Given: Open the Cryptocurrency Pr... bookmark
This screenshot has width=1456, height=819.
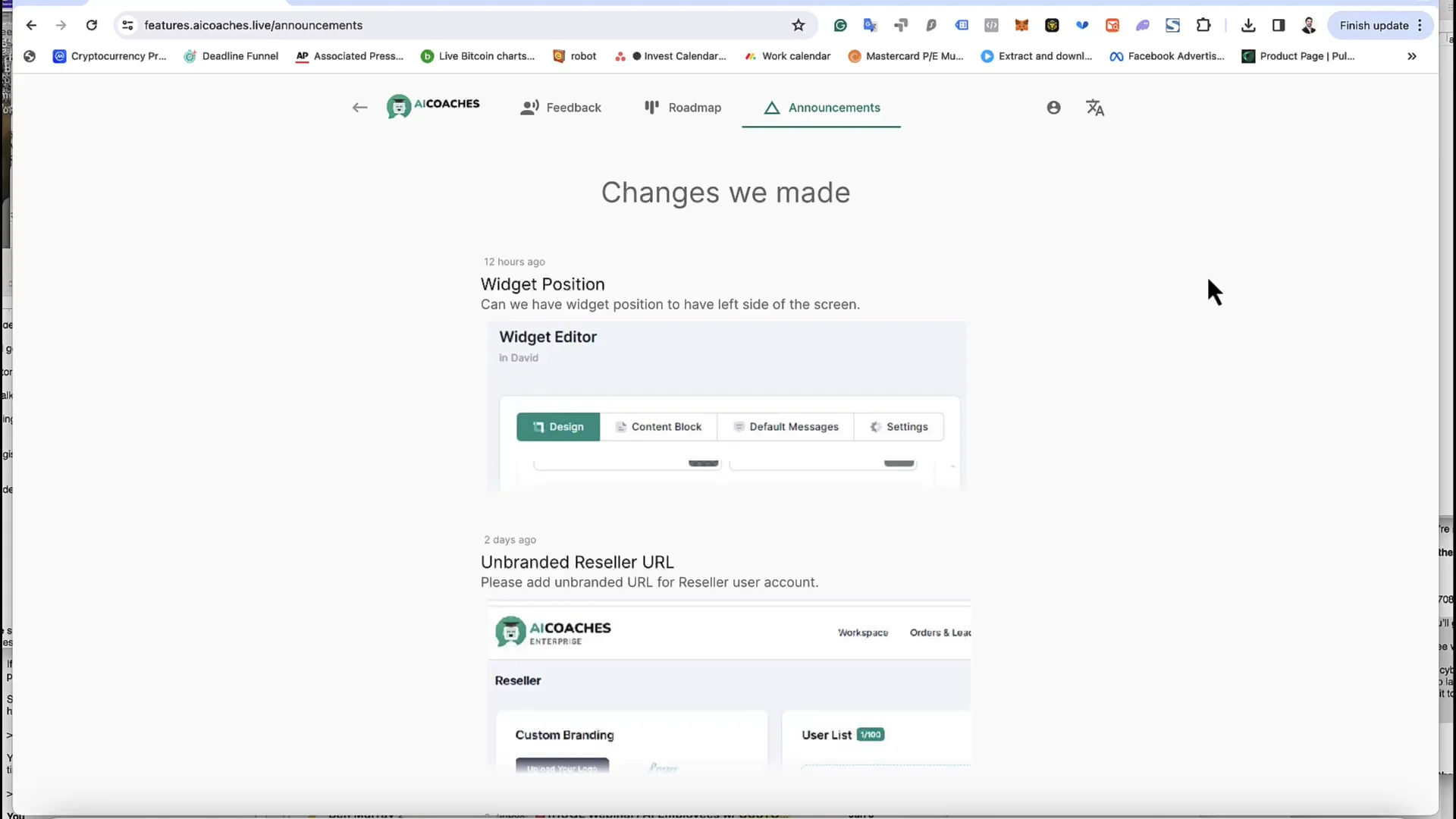Looking at the screenshot, I should (109, 56).
